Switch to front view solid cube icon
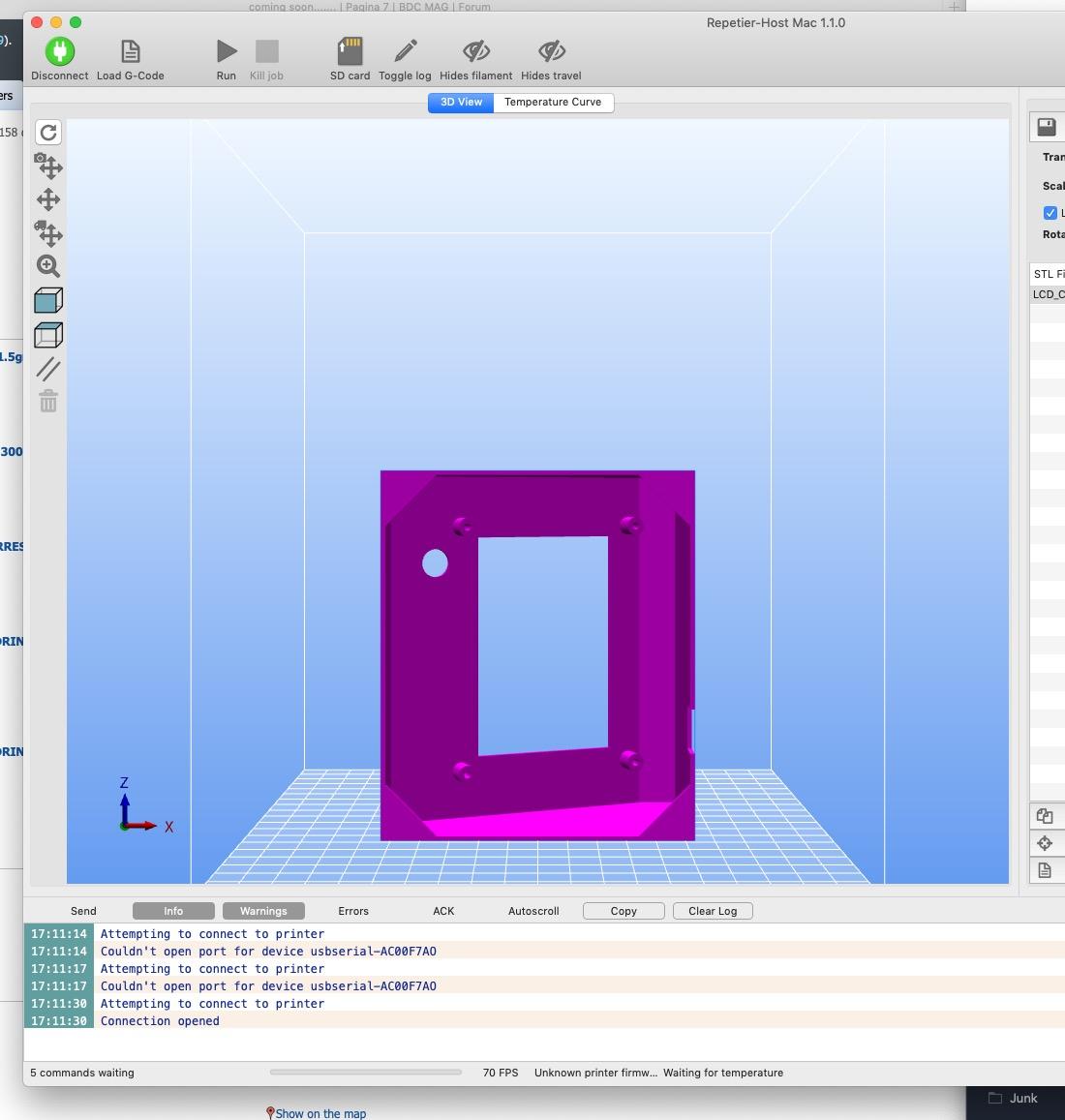Viewport: 1065px width, 1120px height. tap(48, 300)
